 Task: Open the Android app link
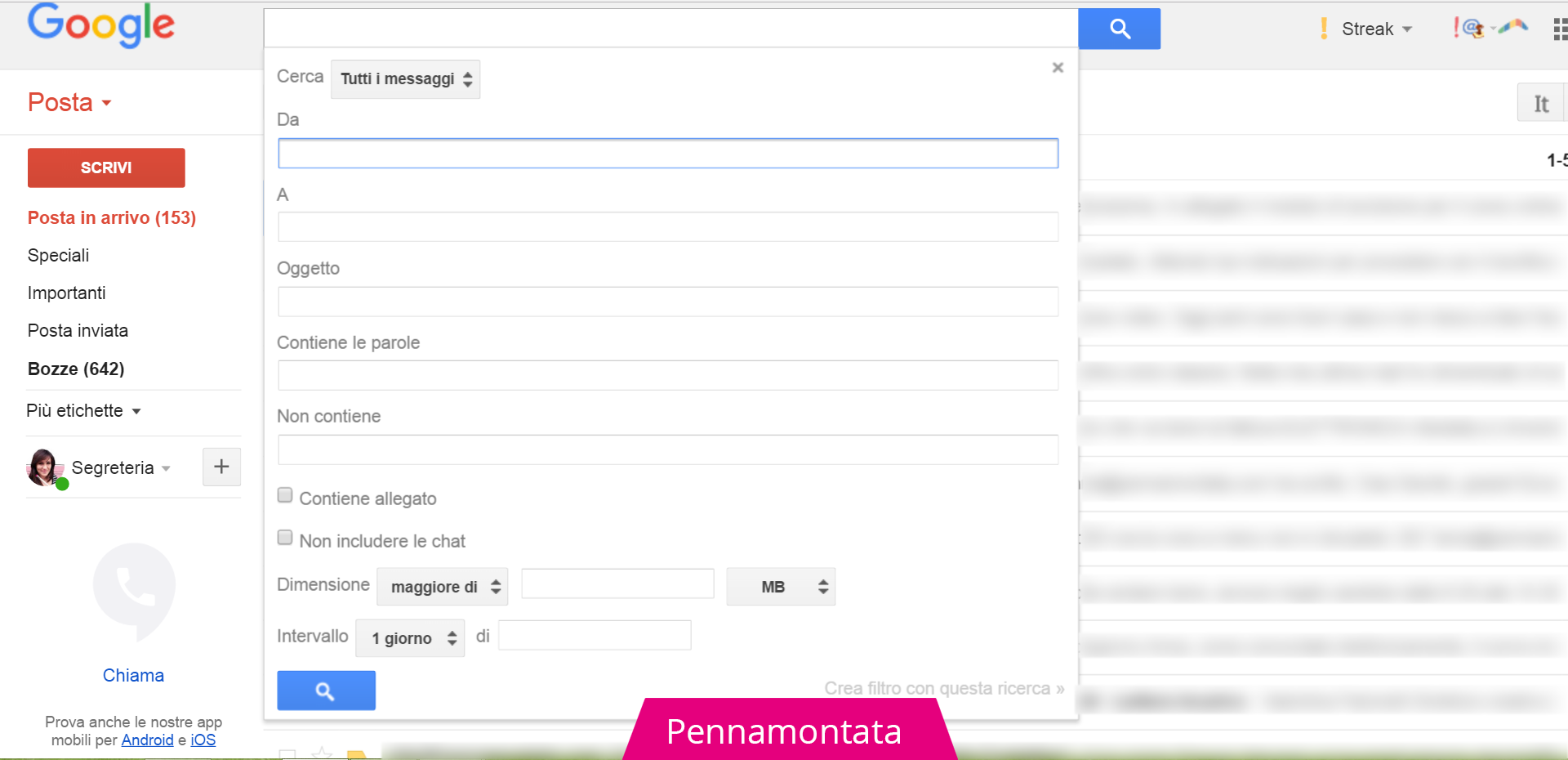(147, 740)
